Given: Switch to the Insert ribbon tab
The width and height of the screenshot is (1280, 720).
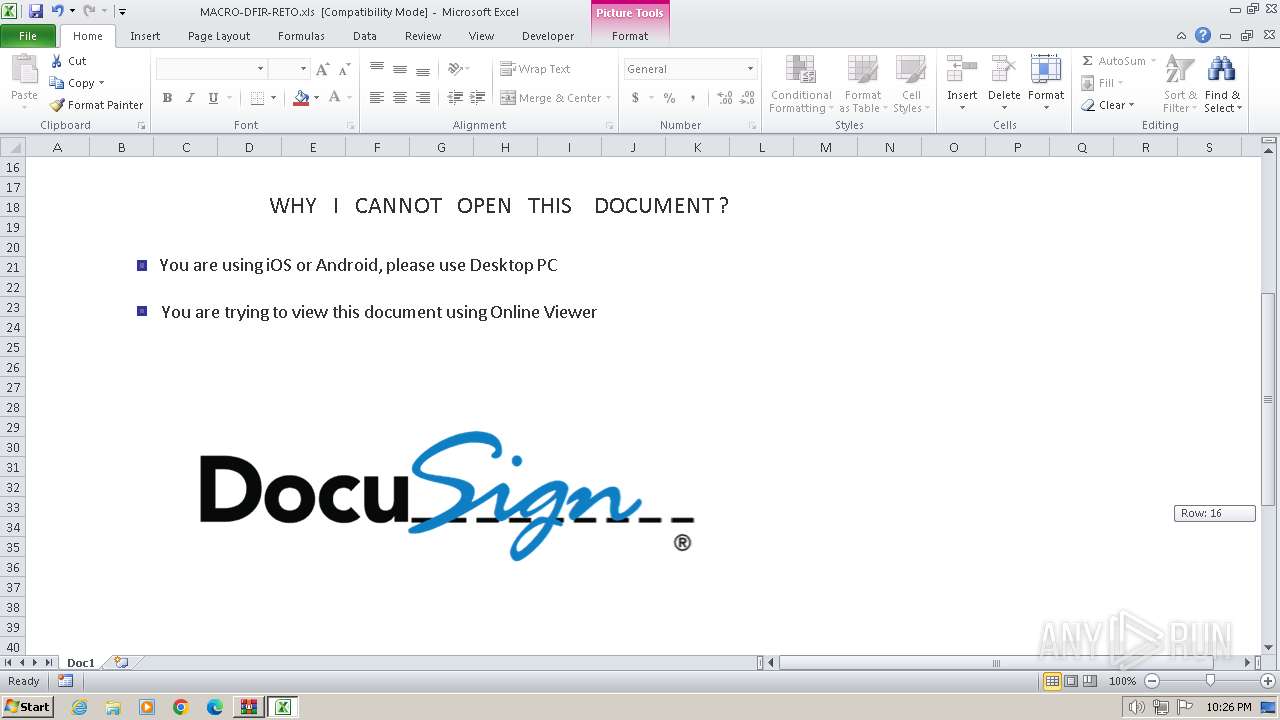Looking at the screenshot, I should click(x=145, y=36).
